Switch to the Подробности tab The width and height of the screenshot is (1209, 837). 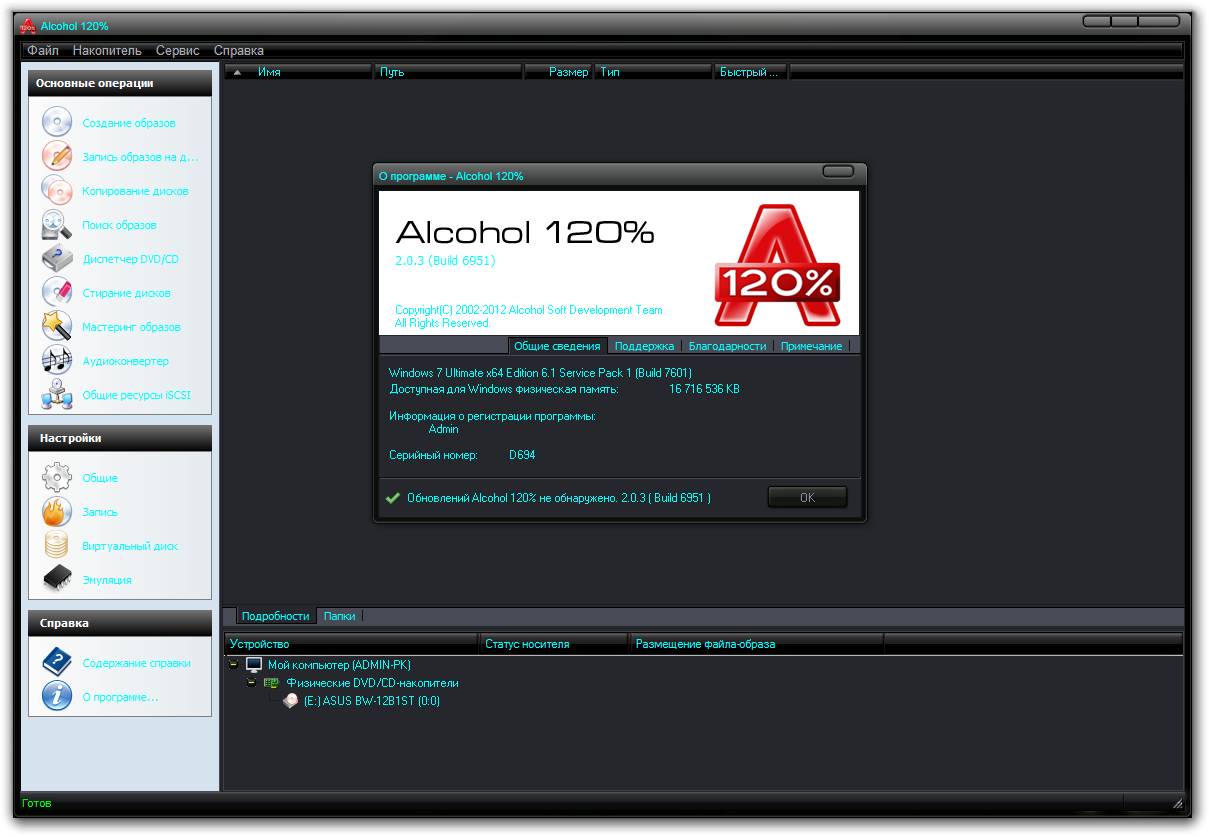tap(276, 616)
